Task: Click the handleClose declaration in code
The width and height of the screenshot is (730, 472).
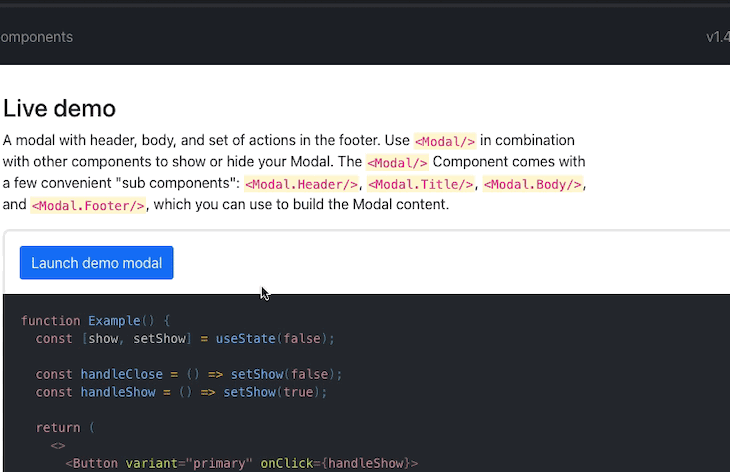Action: point(122,374)
